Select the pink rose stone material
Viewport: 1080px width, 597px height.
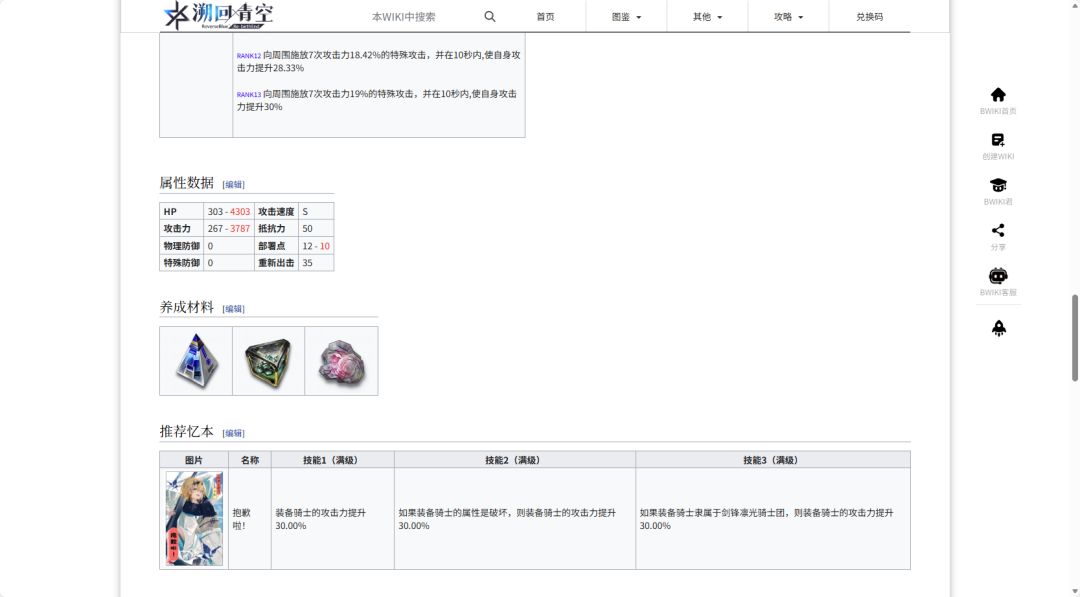pos(342,362)
